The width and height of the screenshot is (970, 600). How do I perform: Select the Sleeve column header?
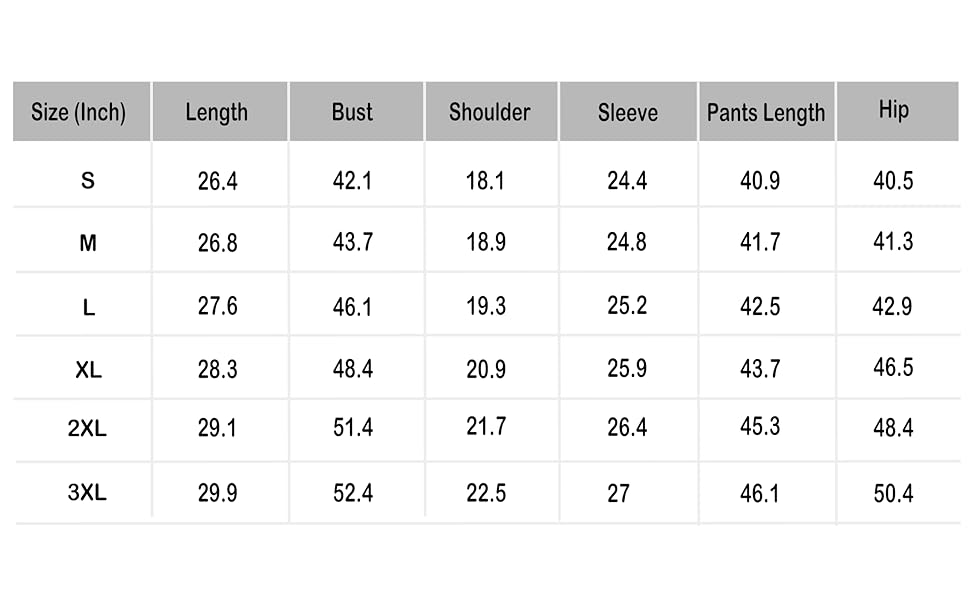click(628, 112)
